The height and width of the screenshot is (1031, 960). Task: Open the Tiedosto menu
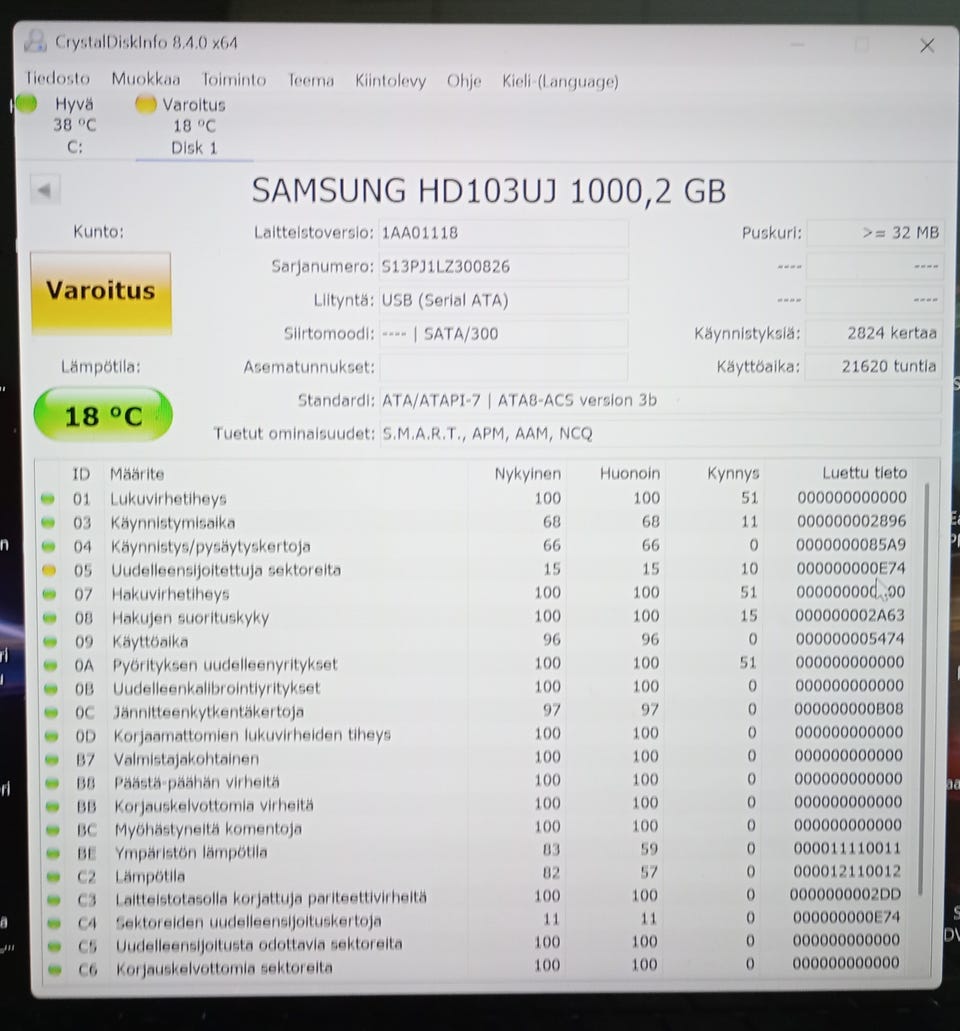click(57, 78)
